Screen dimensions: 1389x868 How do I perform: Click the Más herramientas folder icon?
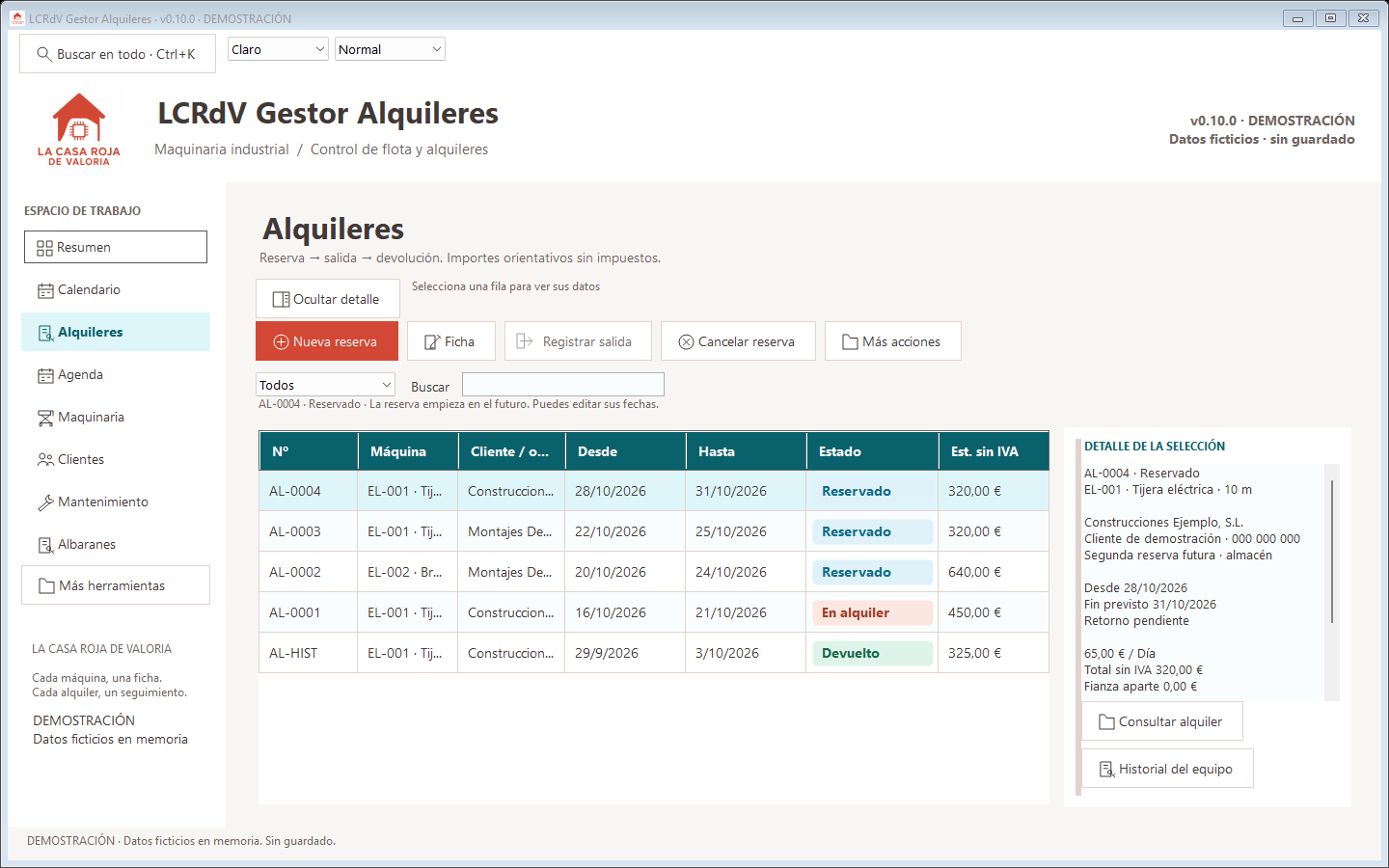point(46,585)
